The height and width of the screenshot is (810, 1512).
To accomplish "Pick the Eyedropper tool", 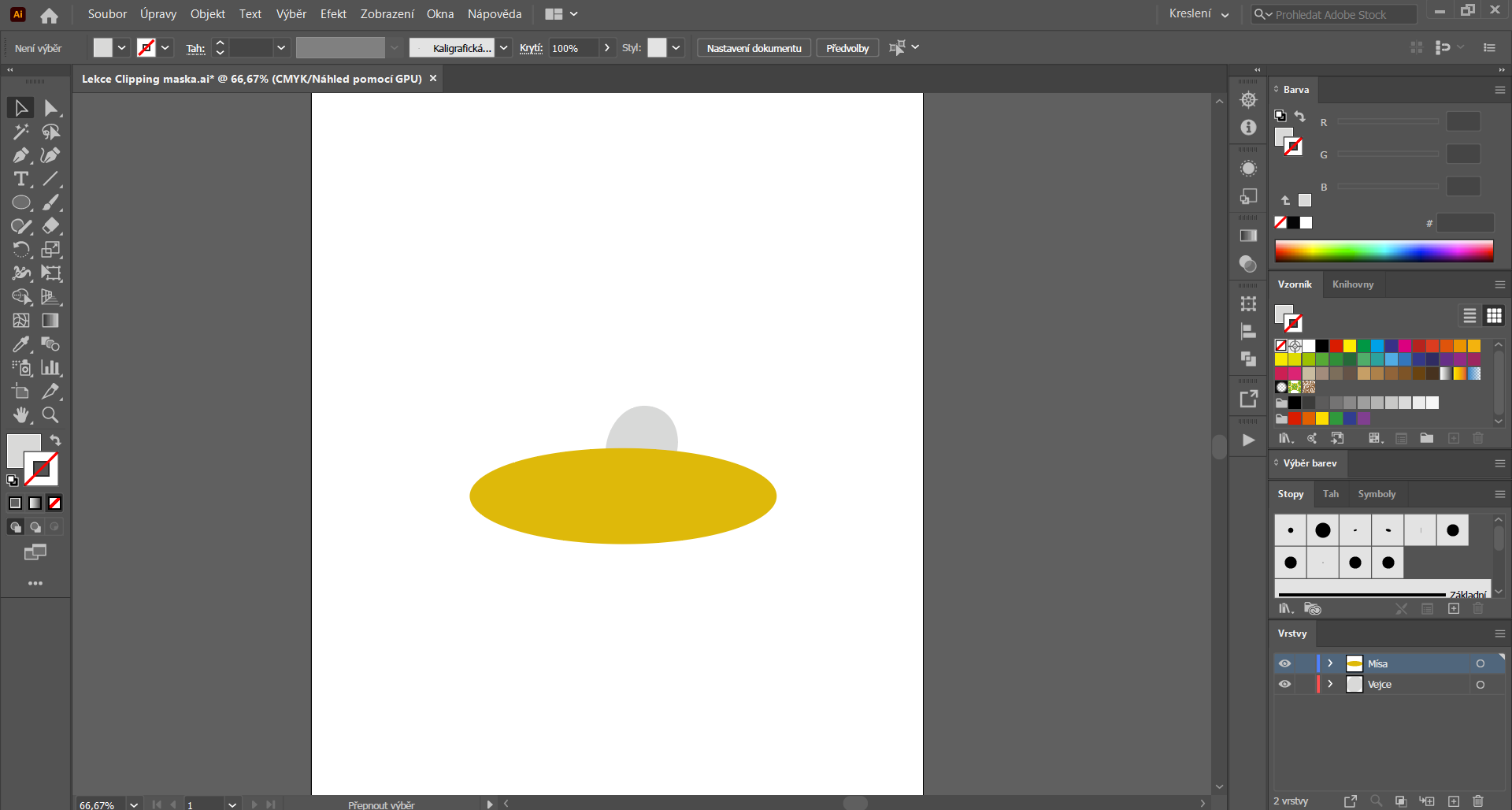I will tap(20, 344).
